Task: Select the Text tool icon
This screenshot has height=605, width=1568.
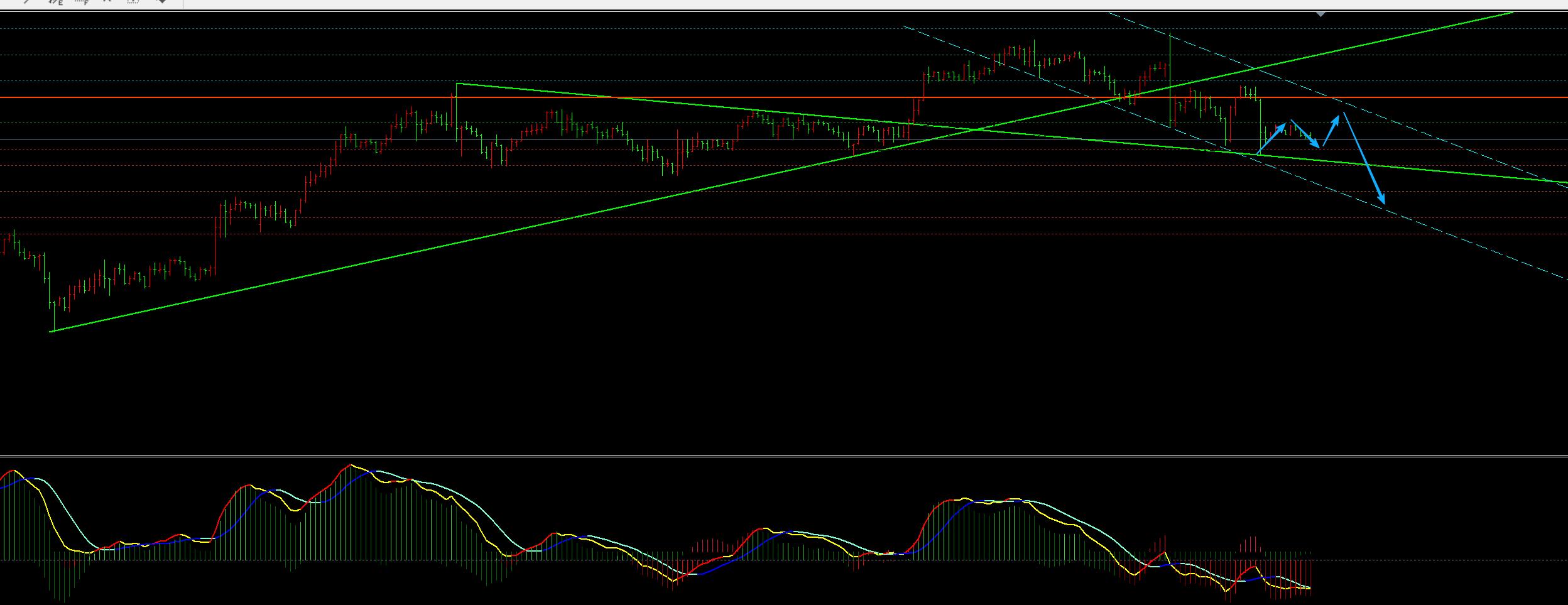Action: [107, 2]
